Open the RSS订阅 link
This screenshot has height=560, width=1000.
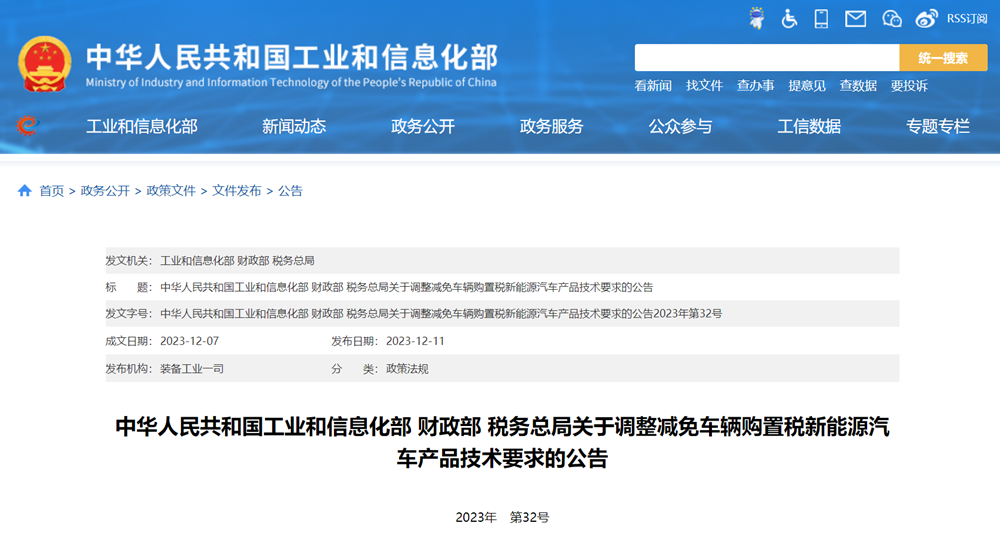click(x=967, y=18)
